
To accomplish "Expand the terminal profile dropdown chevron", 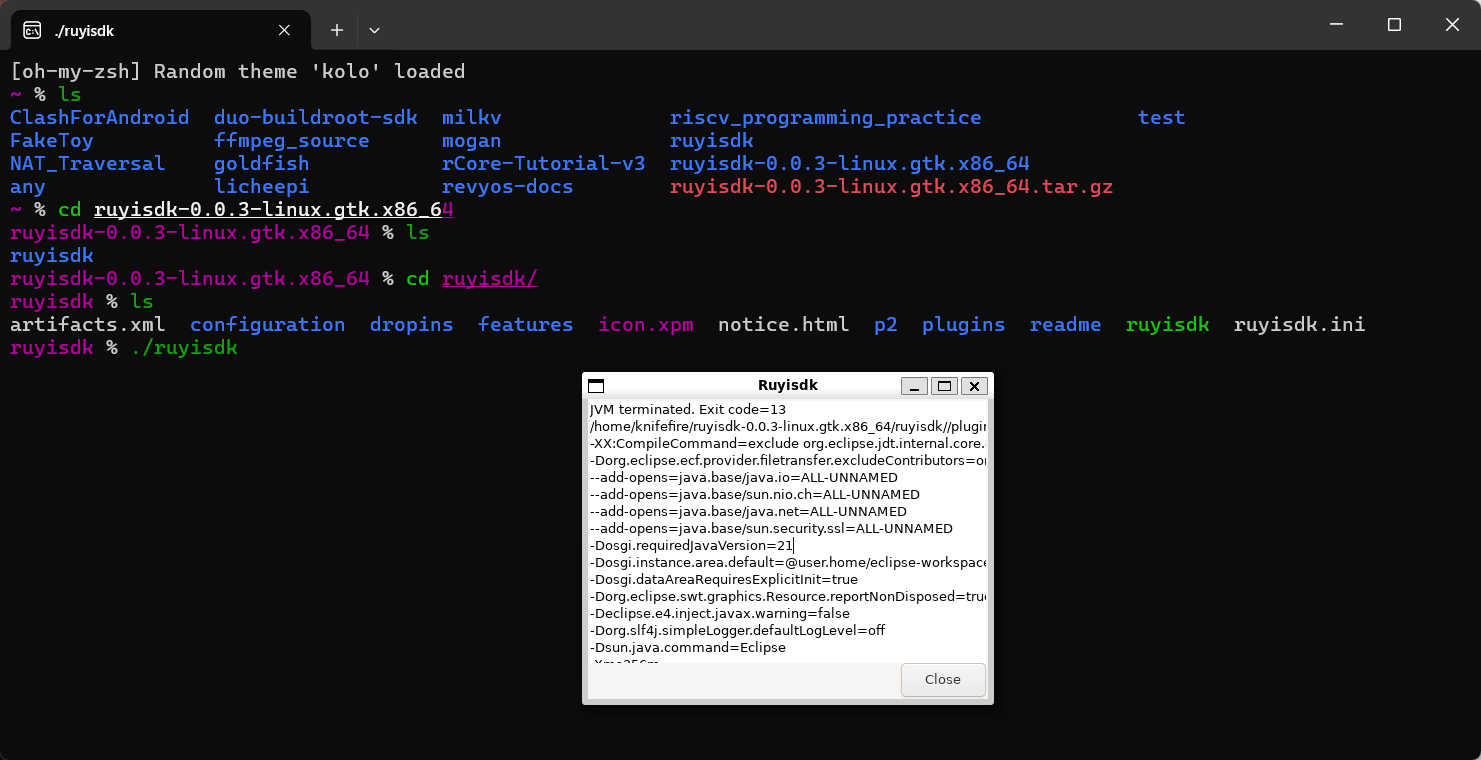I will pyautogui.click(x=374, y=30).
